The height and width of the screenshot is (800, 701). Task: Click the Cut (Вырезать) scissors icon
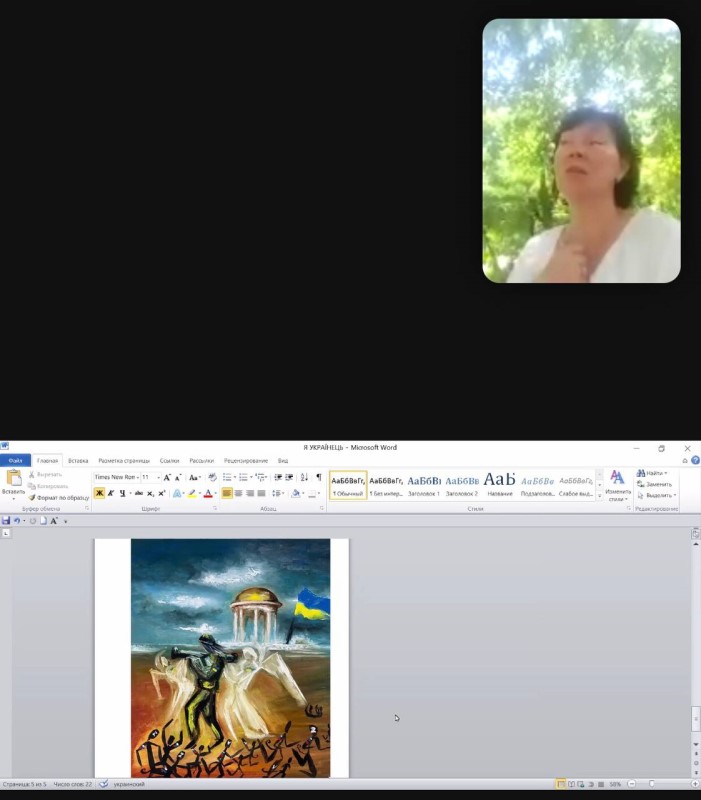32,474
